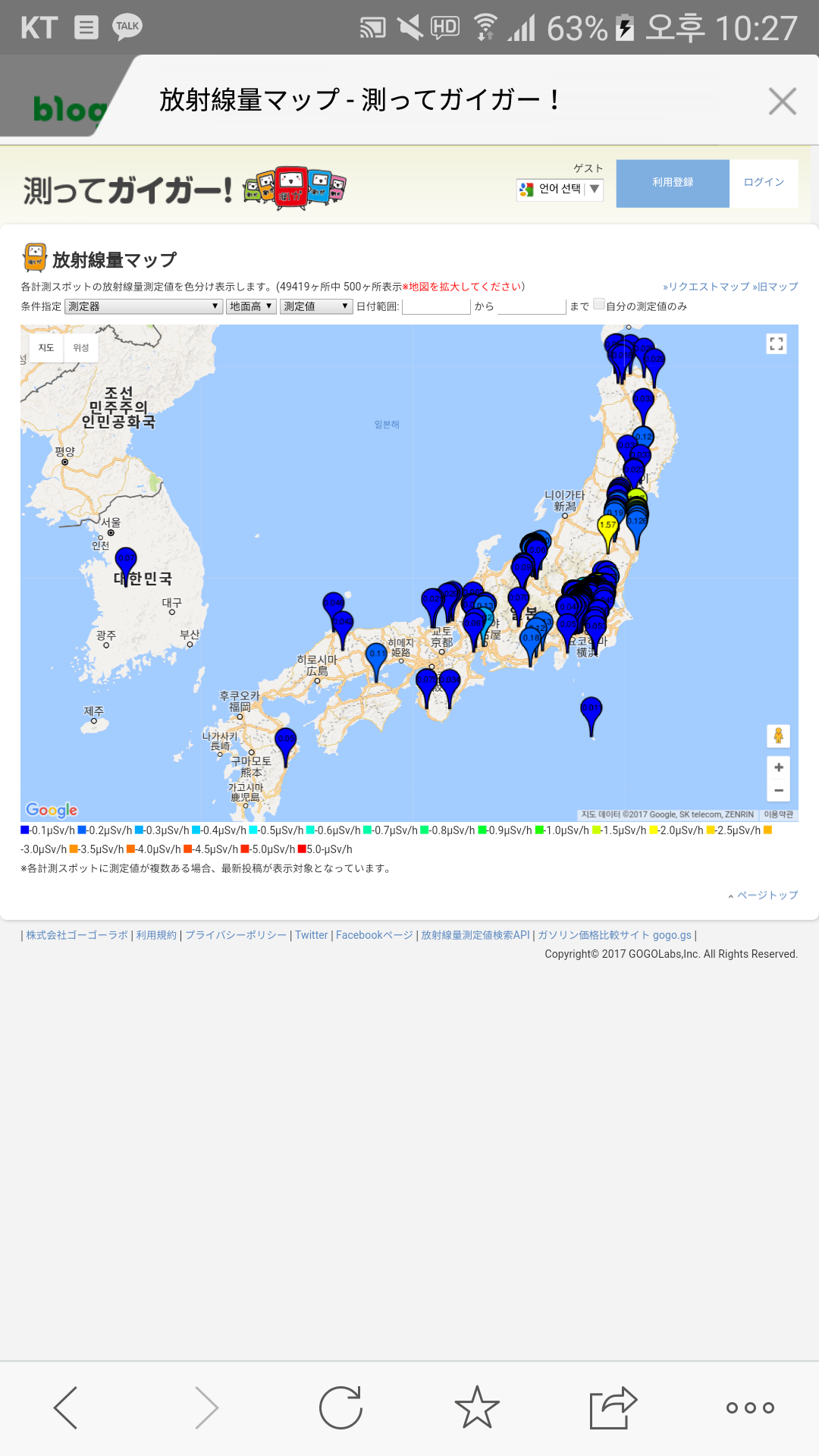This screenshot has height=1456, width=819.
Task: Click the red 地図を拡大してください notice
Action: click(462, 287)
